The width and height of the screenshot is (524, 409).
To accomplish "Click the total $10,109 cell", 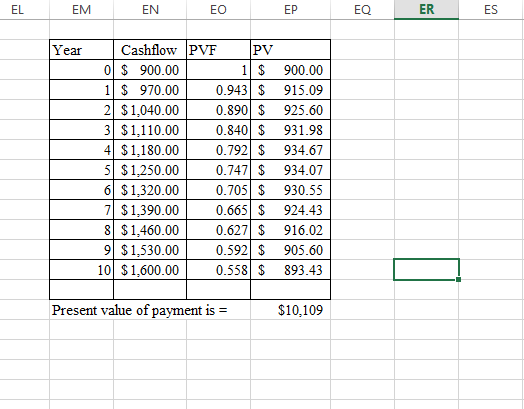I will (290, 310).
